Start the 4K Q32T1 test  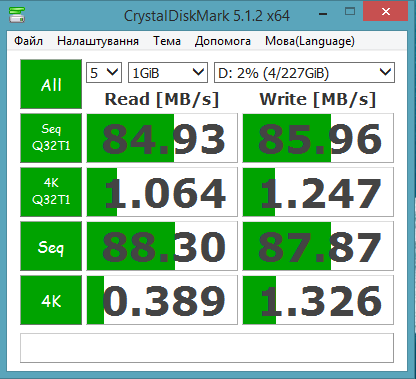[51, 192]
